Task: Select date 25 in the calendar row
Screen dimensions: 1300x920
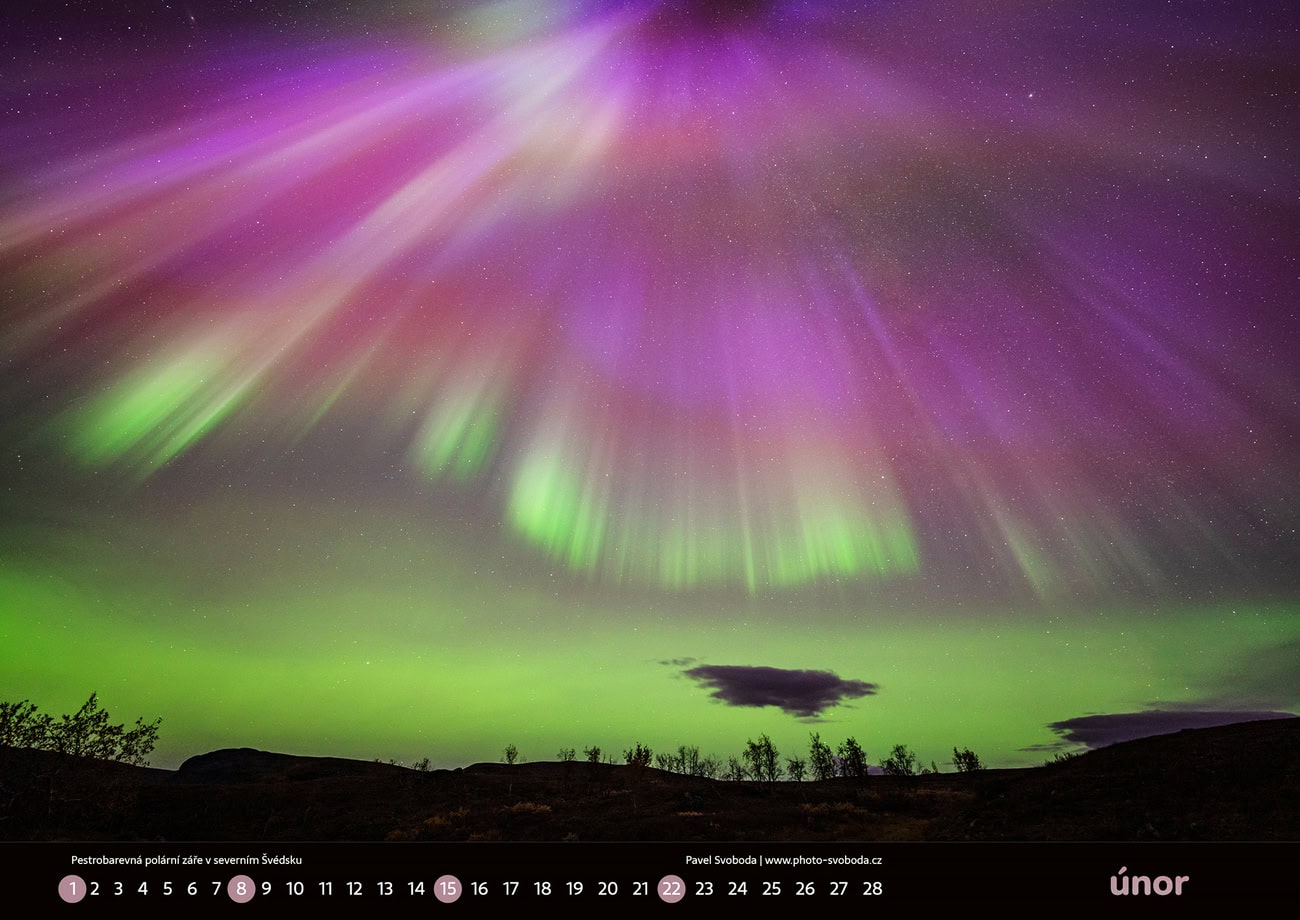Action: tap(771, 889)
